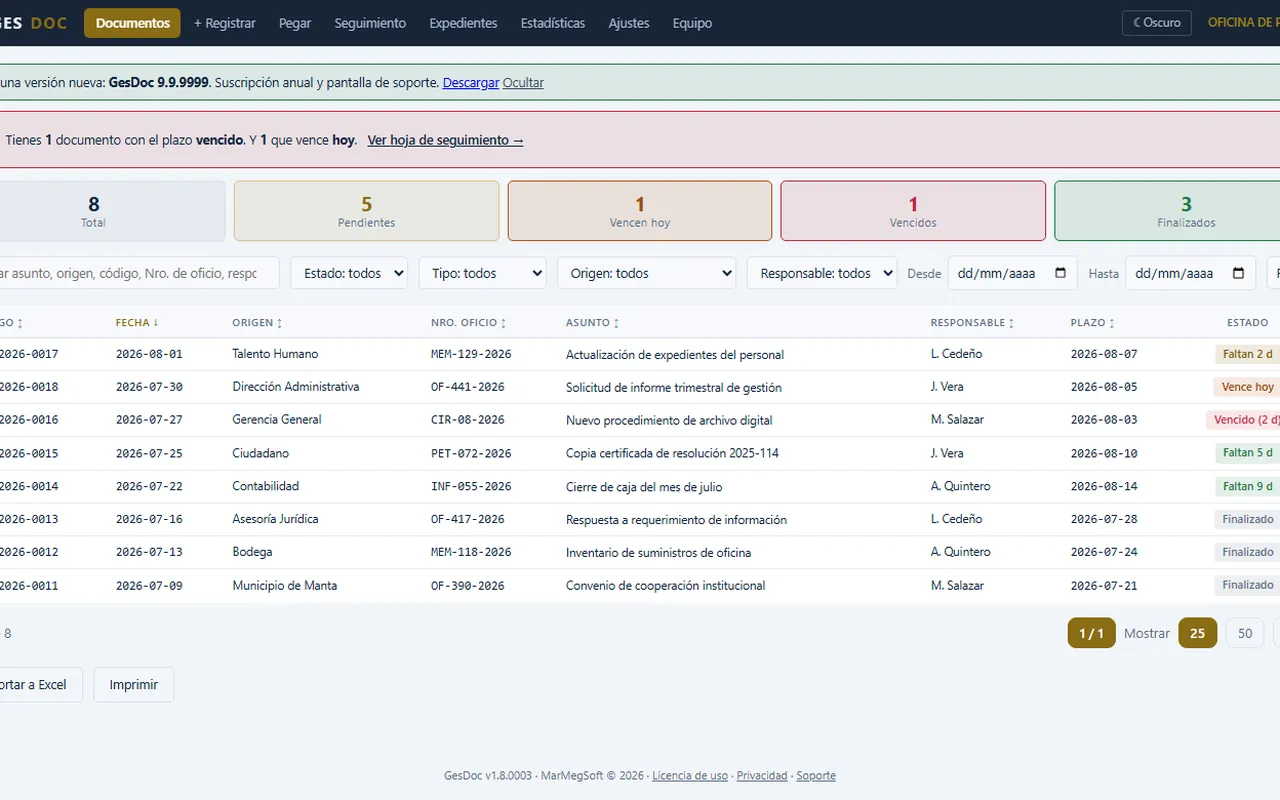Open the Privacidad footer link
Screen dimensions: 1280x800
762,776
